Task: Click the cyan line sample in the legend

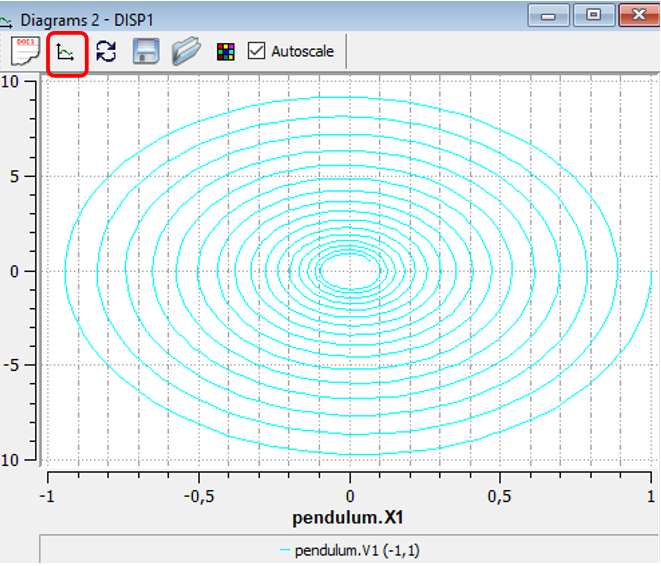Action: [286, 551]
